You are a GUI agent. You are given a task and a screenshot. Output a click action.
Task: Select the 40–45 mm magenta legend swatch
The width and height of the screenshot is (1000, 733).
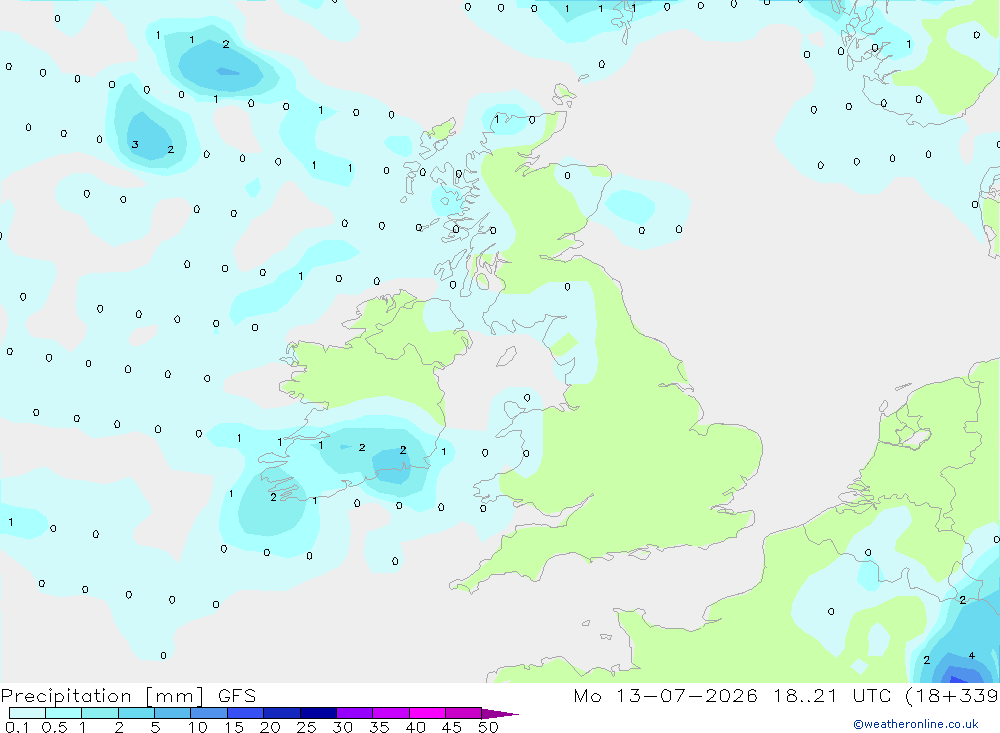point(427,713)
